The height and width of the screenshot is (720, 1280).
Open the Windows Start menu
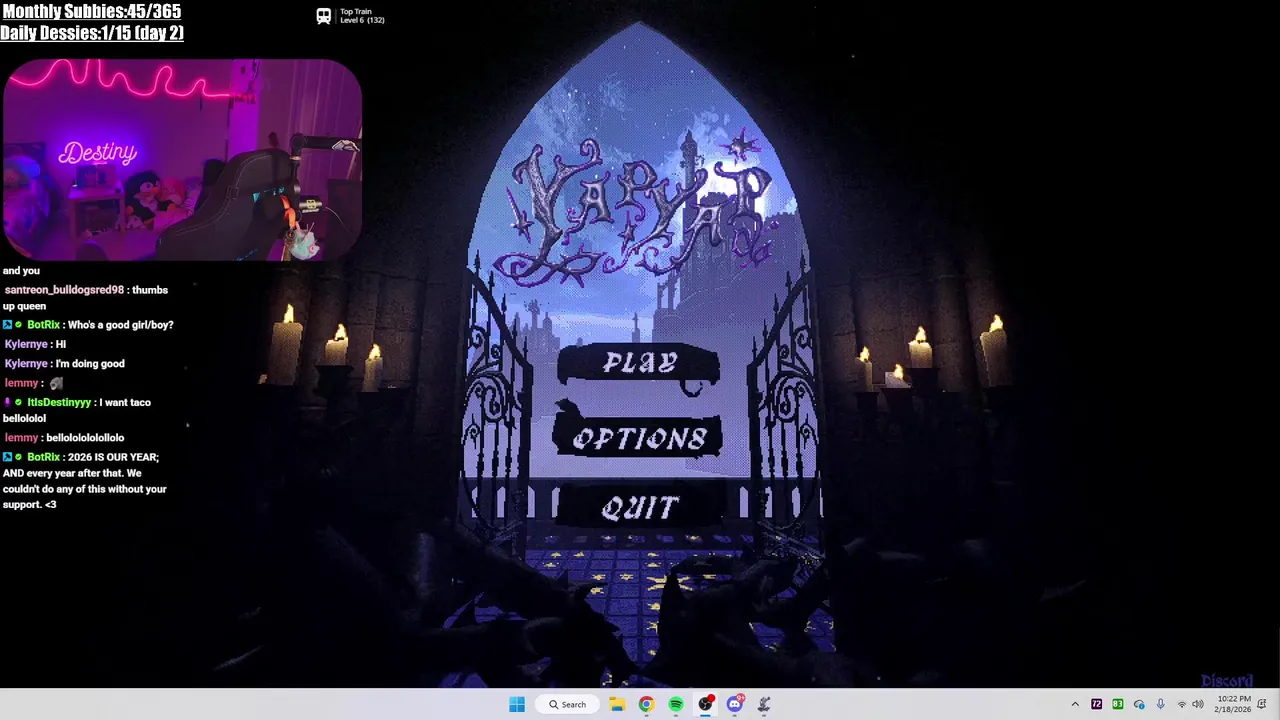(x=517, y=704)
